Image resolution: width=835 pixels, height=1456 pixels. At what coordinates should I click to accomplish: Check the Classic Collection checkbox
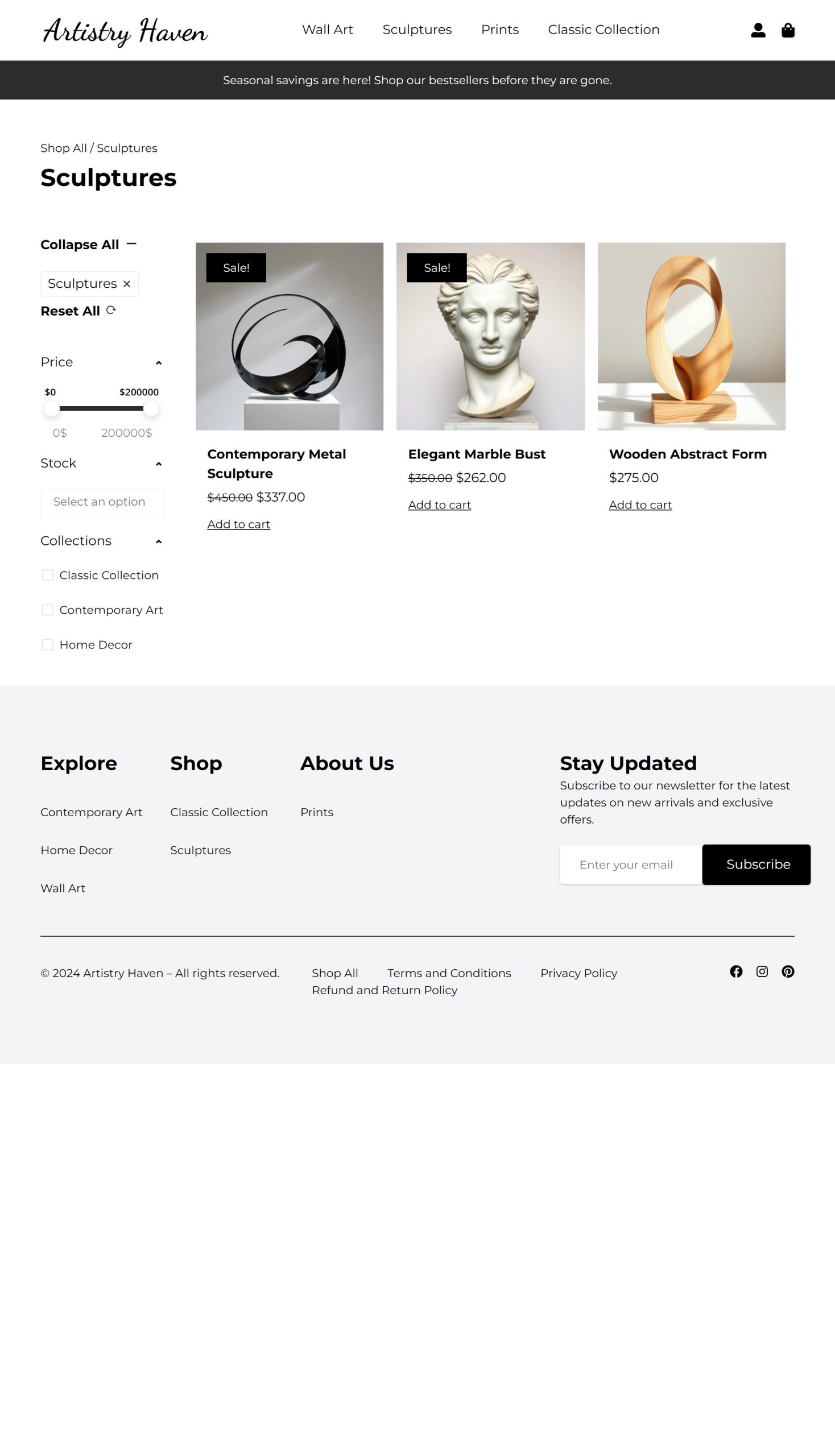48,575
